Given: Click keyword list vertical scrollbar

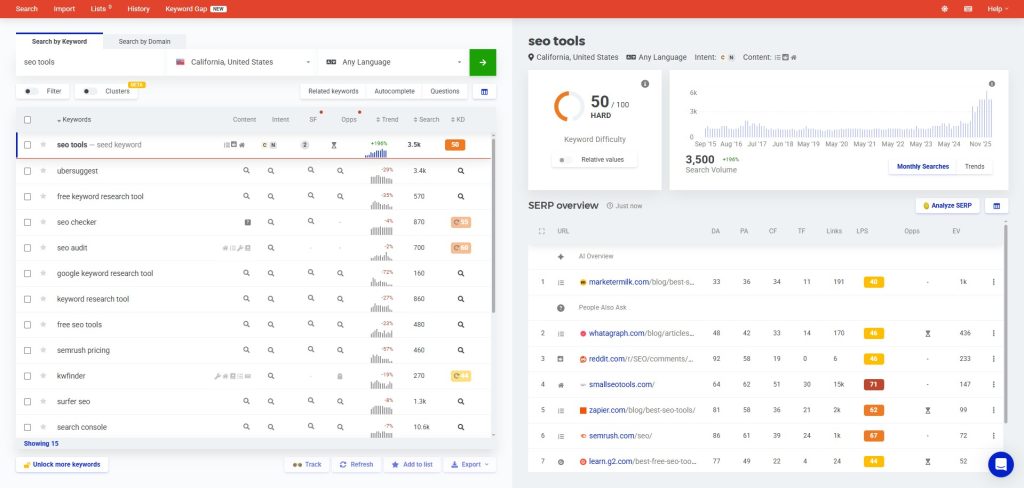Looking at the screenshot, I should pyautogui.click(x=493, y=225).
